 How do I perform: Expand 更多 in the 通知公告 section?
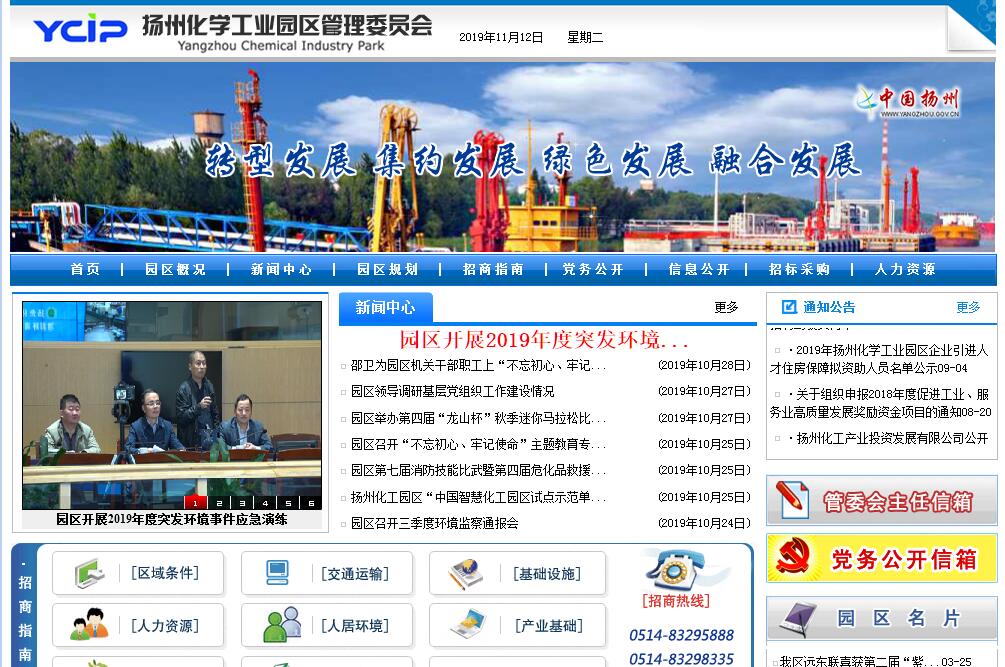click(x=968, y=308)
